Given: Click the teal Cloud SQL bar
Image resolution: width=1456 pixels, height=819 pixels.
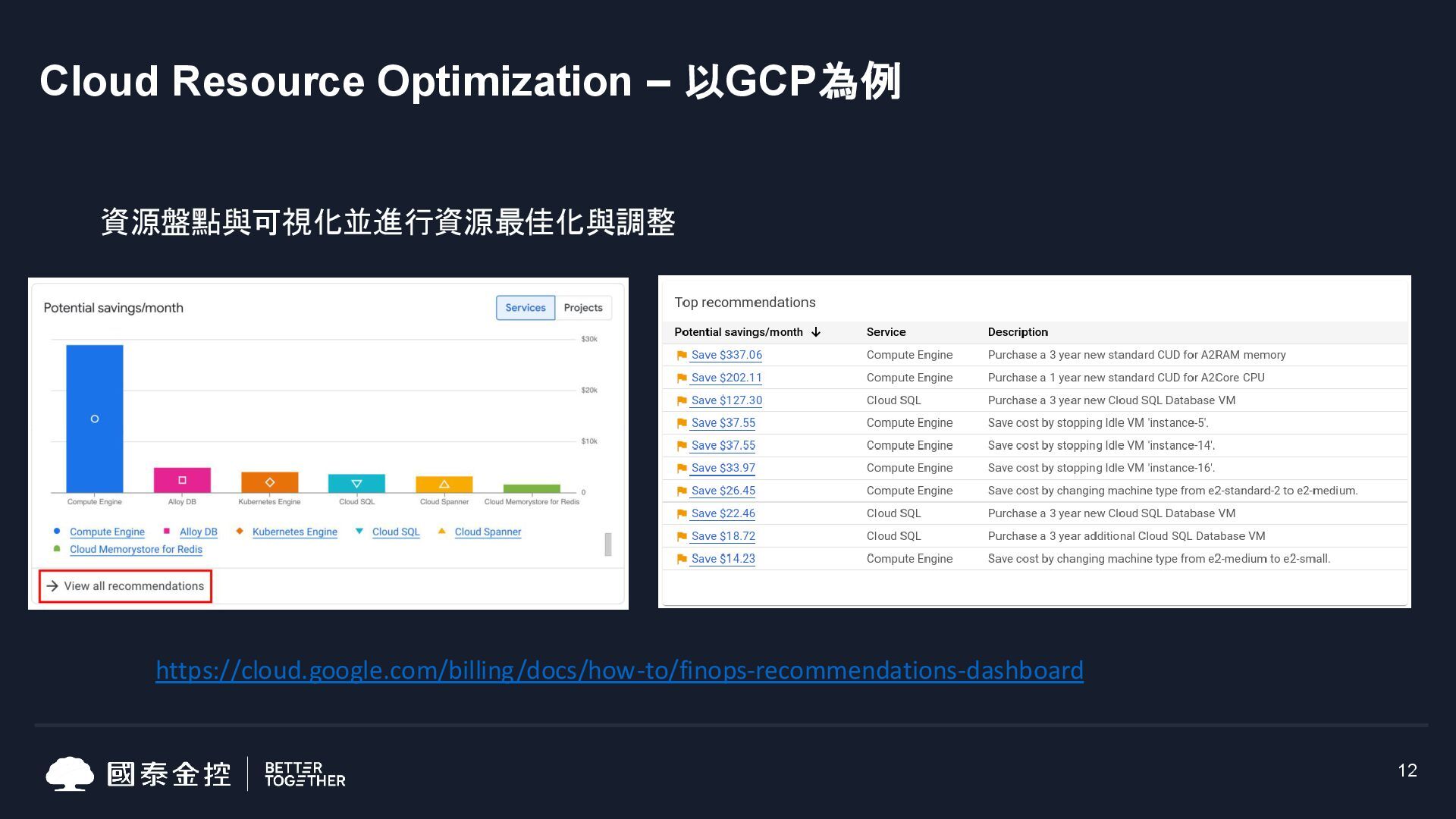Looking at the screenshot, I should click(x=356, y=483).
